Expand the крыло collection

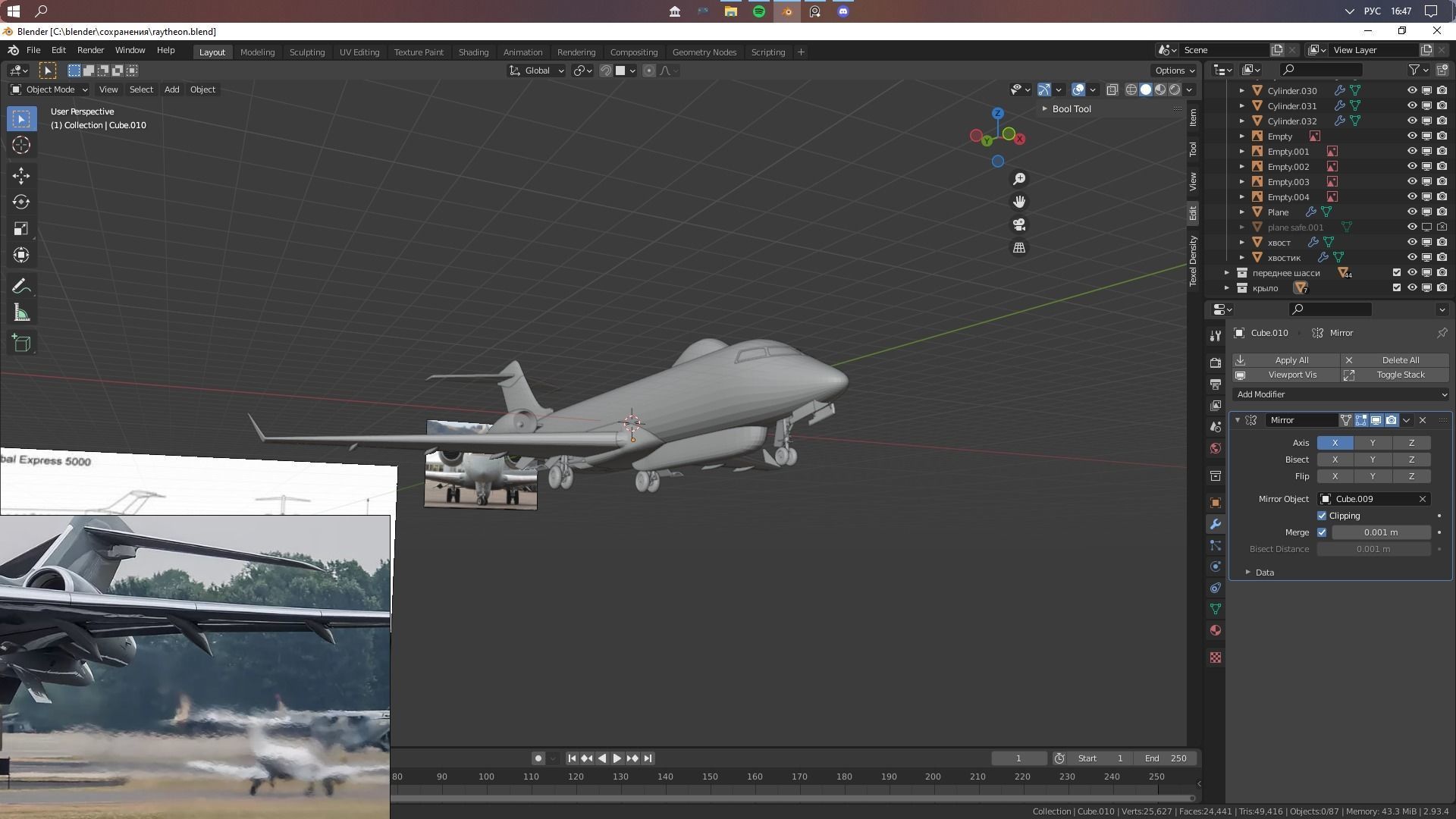[1227, 287]
